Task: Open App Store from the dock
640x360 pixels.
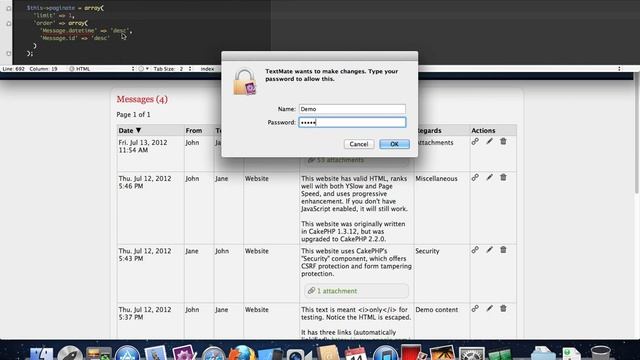Action: point(127,354)
